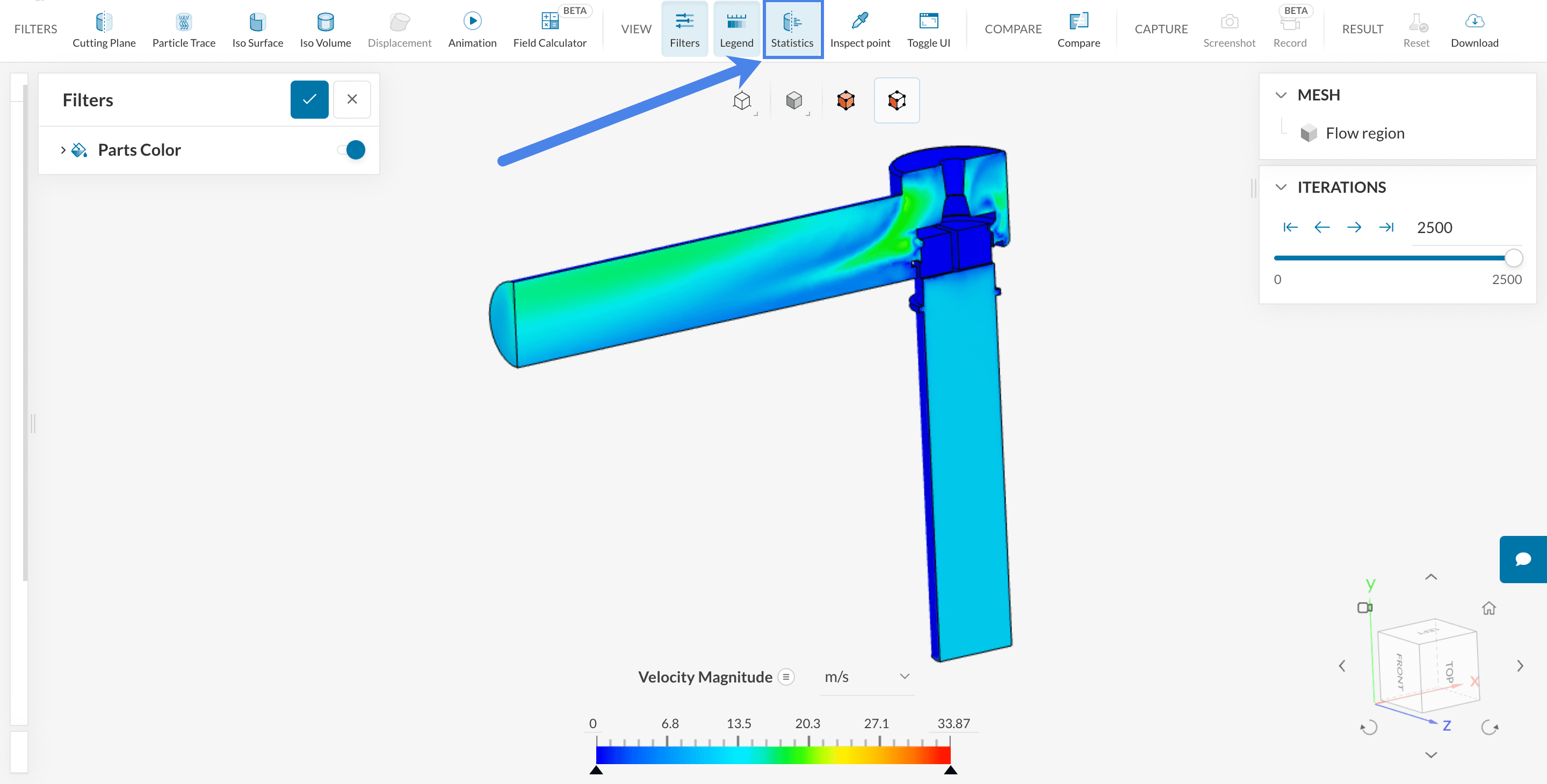Open the Field Calculator

[550, 30]
